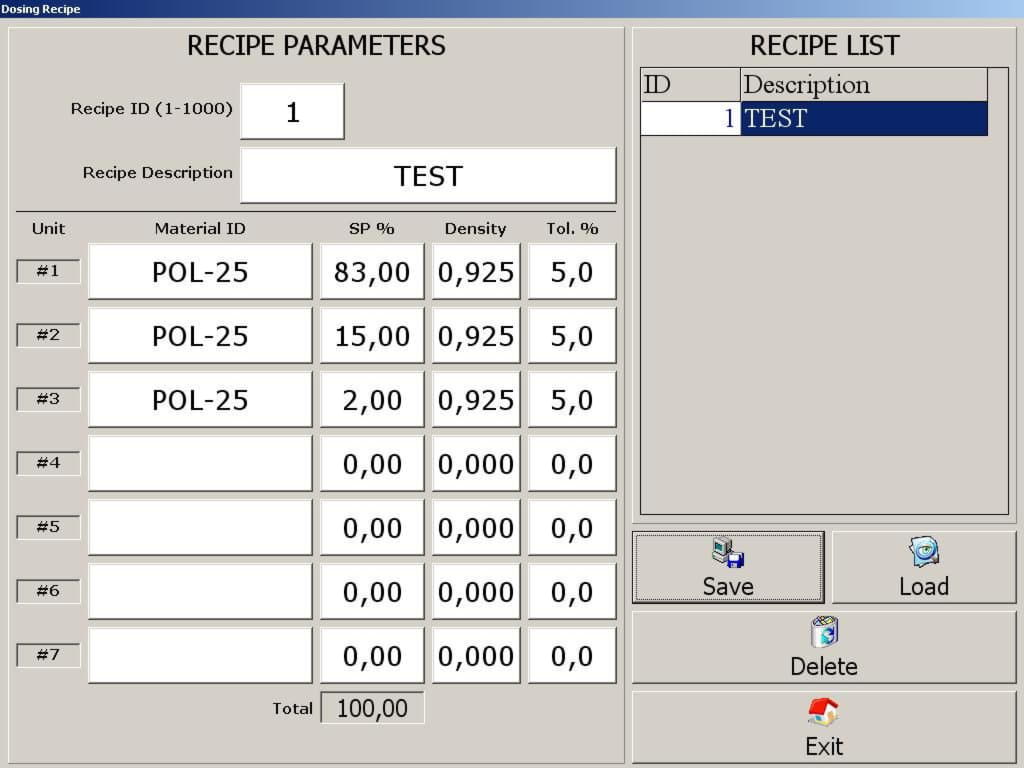1024x768 pixels.
Task: Select TEST recipe in Recipe List
Action: [862, 119]
